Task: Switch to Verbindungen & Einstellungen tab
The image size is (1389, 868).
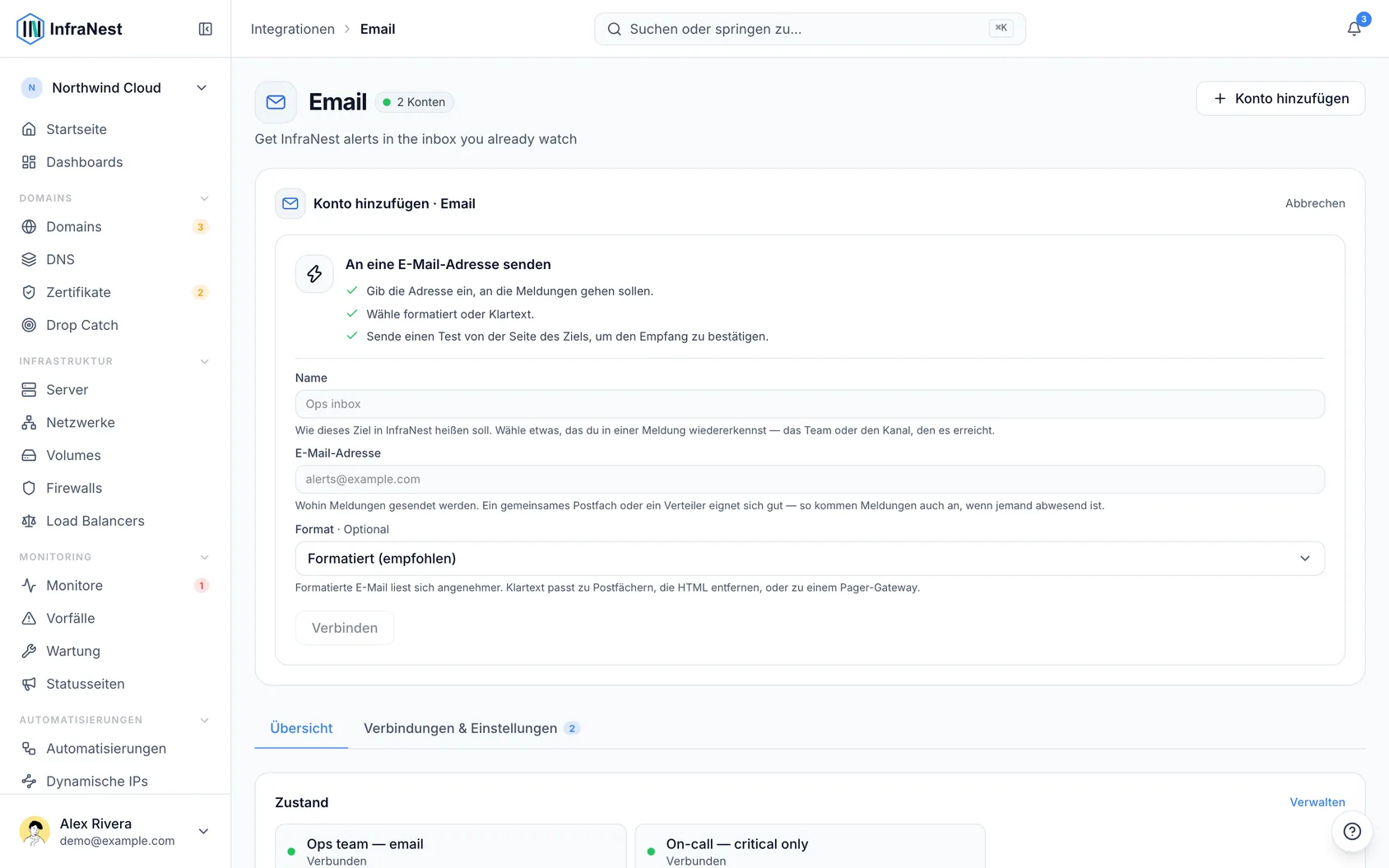Action: 472,728
